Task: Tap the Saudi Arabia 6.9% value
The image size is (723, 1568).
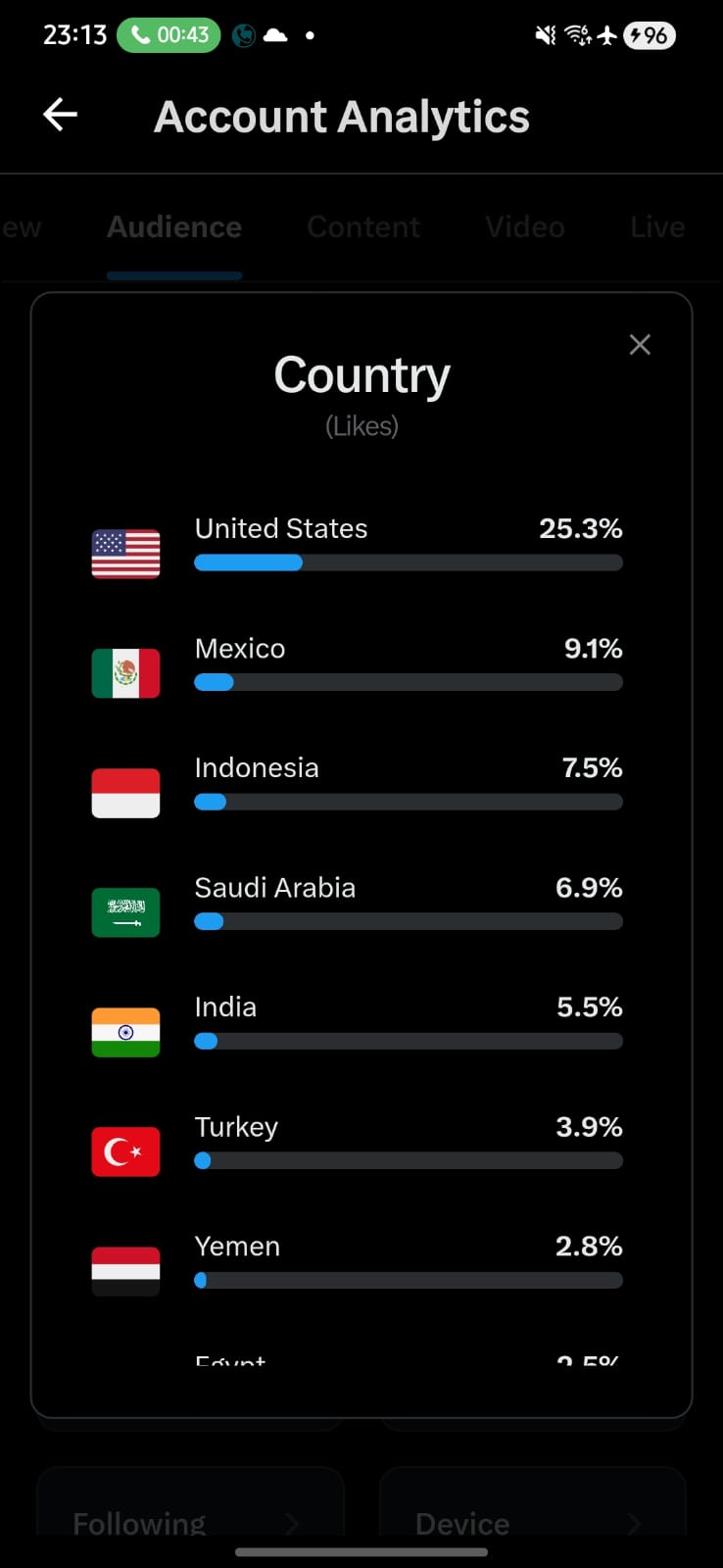Action: coord(589,888)
